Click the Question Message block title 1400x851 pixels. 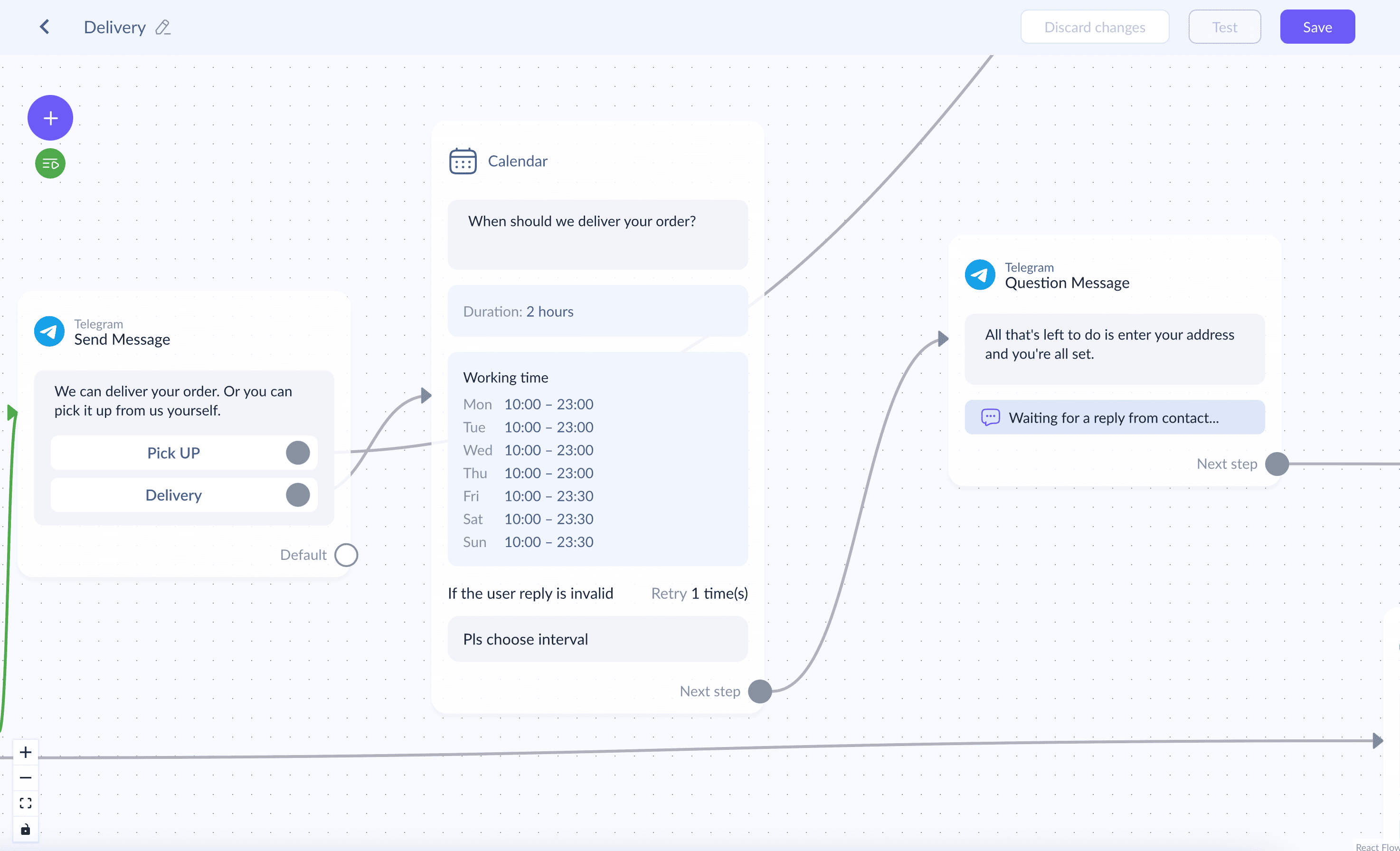tap(1067, 283)
